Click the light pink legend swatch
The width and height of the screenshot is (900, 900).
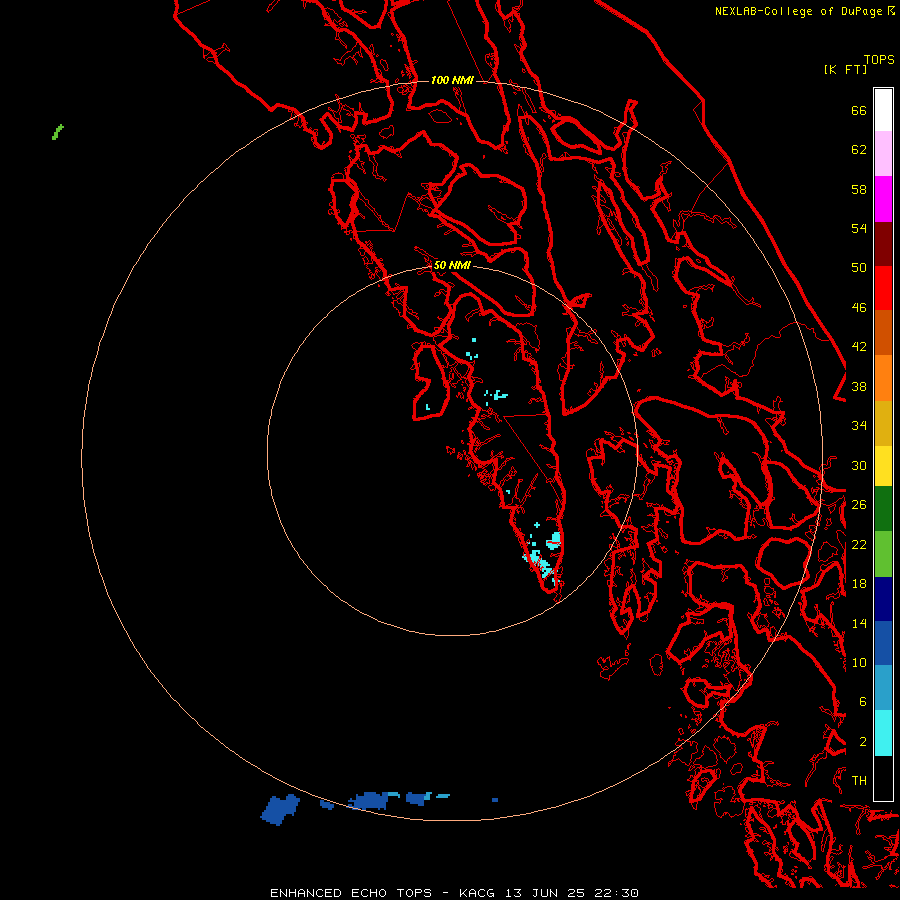coord(883,154)
